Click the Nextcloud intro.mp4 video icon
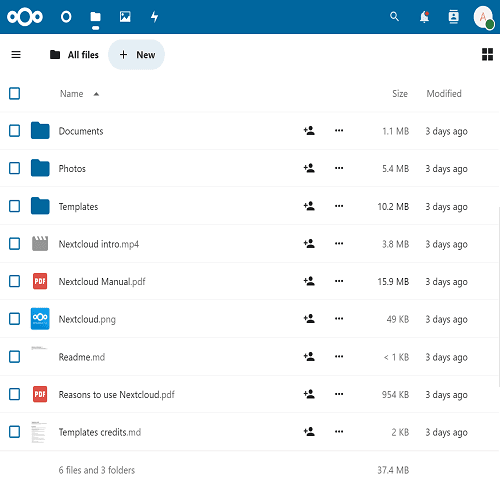Image resolution: width=500 pixels, height=479 pixels. click(x=40, y=243)
